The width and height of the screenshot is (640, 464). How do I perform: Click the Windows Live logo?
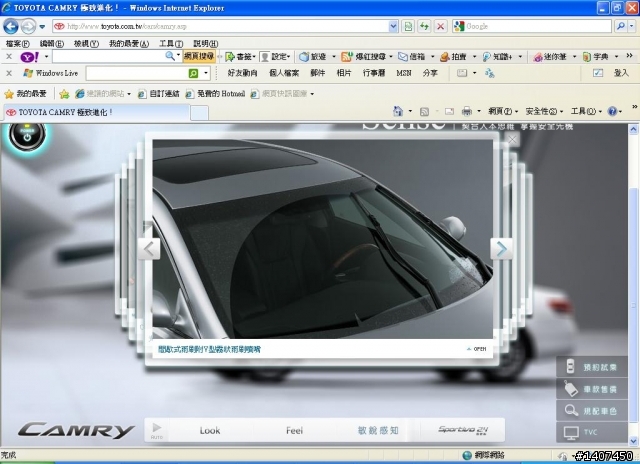(28, 73)
